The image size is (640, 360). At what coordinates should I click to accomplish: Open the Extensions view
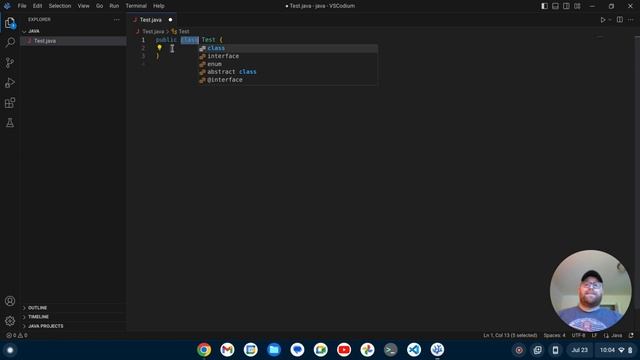[10, 103]
